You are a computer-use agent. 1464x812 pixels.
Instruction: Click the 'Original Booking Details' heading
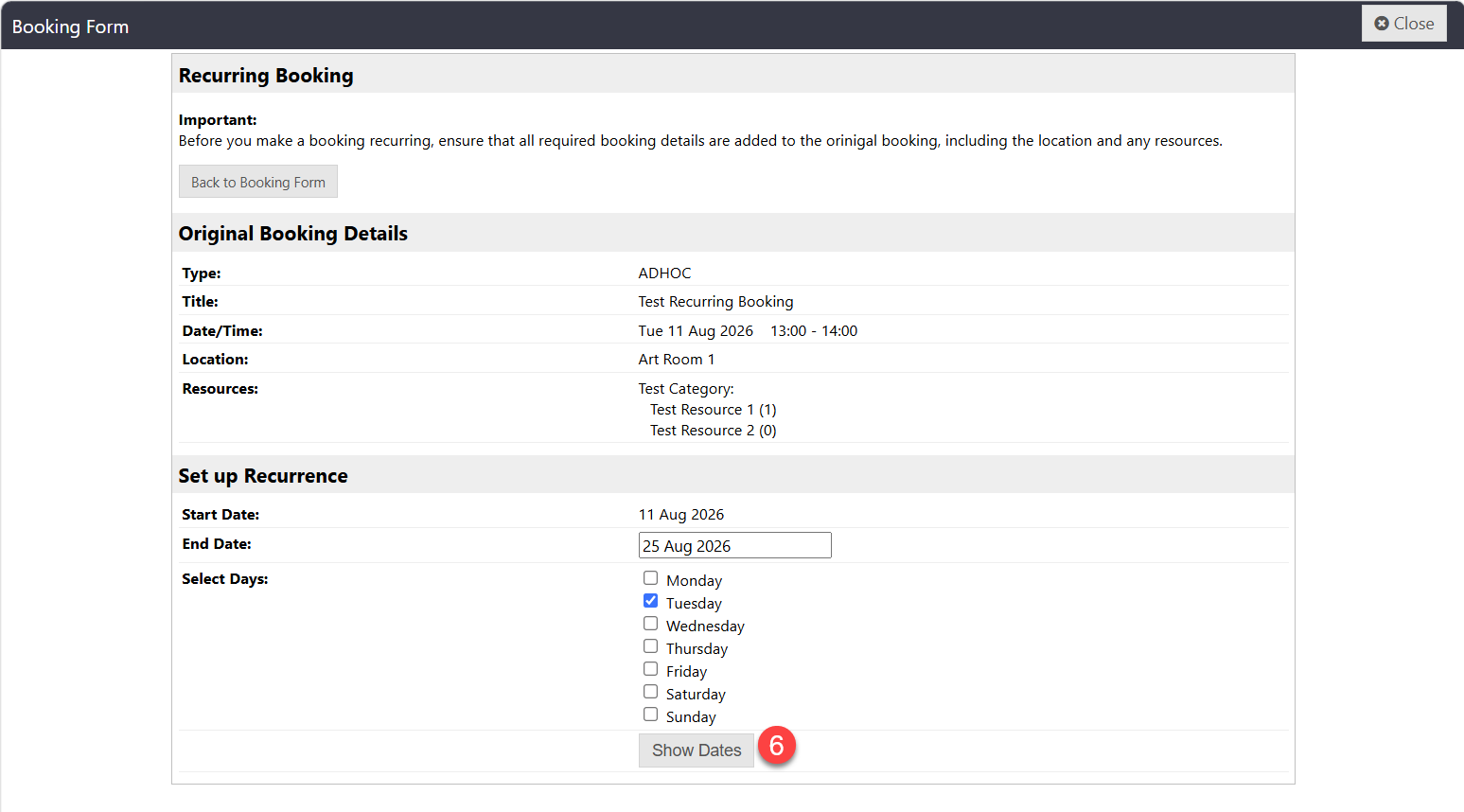[293, 234]
